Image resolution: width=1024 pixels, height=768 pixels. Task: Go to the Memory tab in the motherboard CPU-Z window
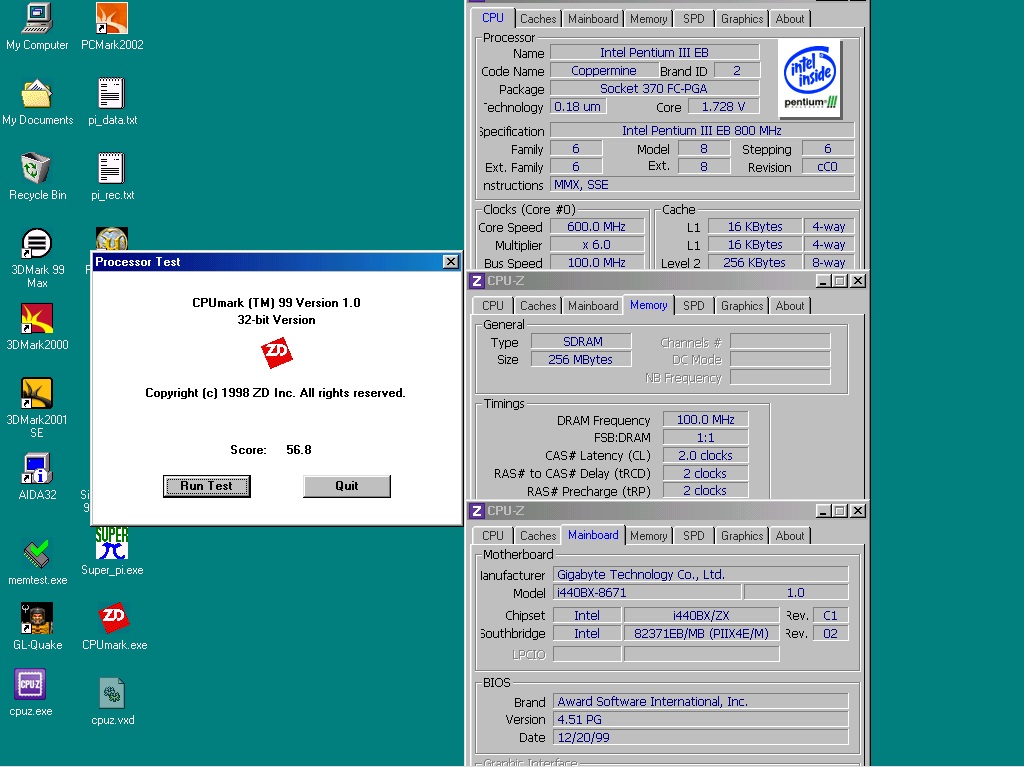click(648, 536)
